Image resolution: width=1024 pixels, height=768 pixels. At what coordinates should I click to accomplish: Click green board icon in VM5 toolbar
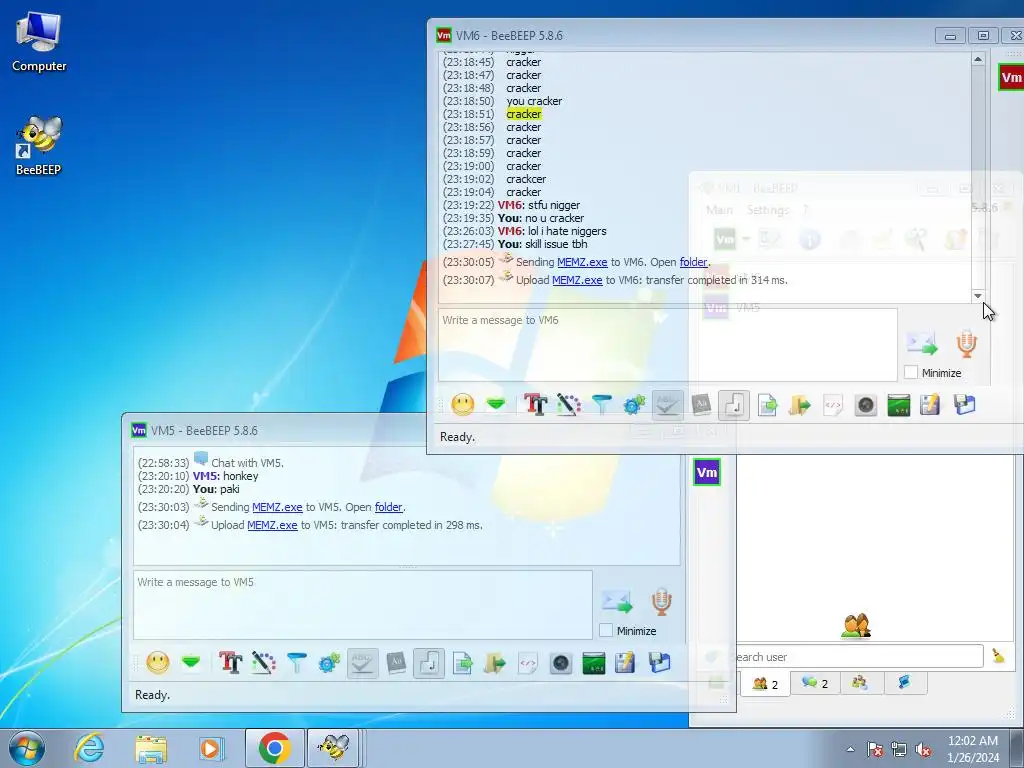pos(594,663)
